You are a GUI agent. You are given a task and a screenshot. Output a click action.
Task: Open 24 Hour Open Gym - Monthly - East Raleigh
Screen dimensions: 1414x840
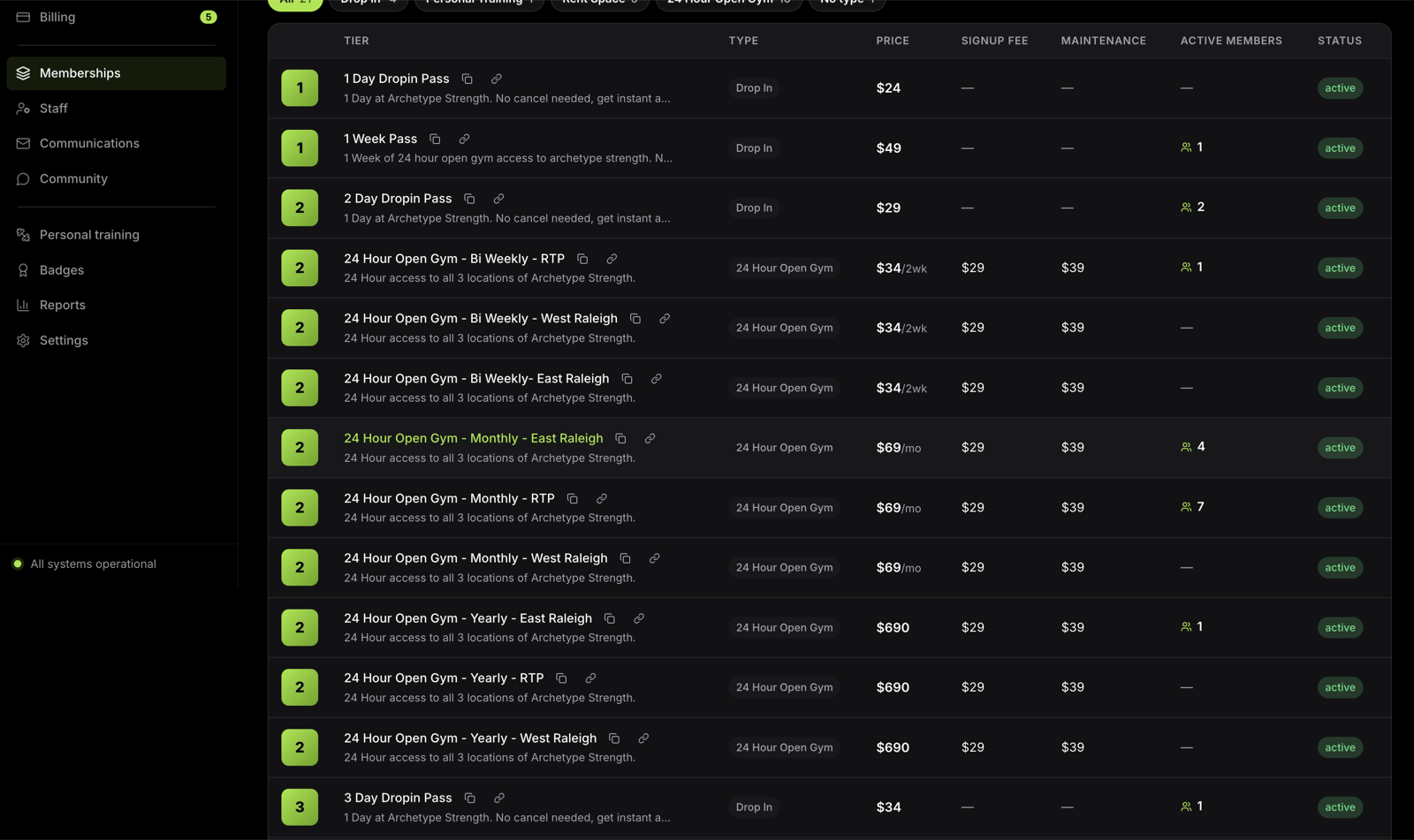(x=474, y=438)
